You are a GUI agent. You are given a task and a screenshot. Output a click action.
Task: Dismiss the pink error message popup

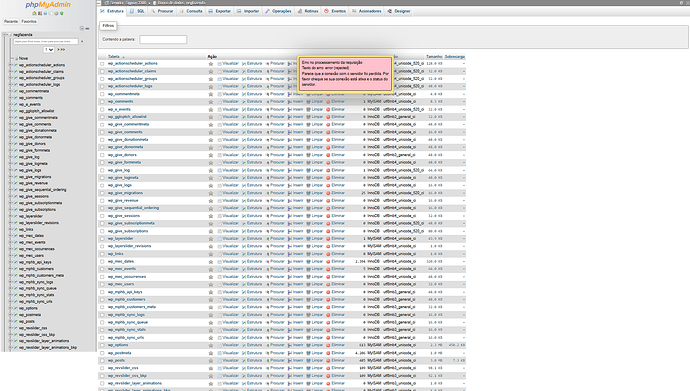[345, 74]
